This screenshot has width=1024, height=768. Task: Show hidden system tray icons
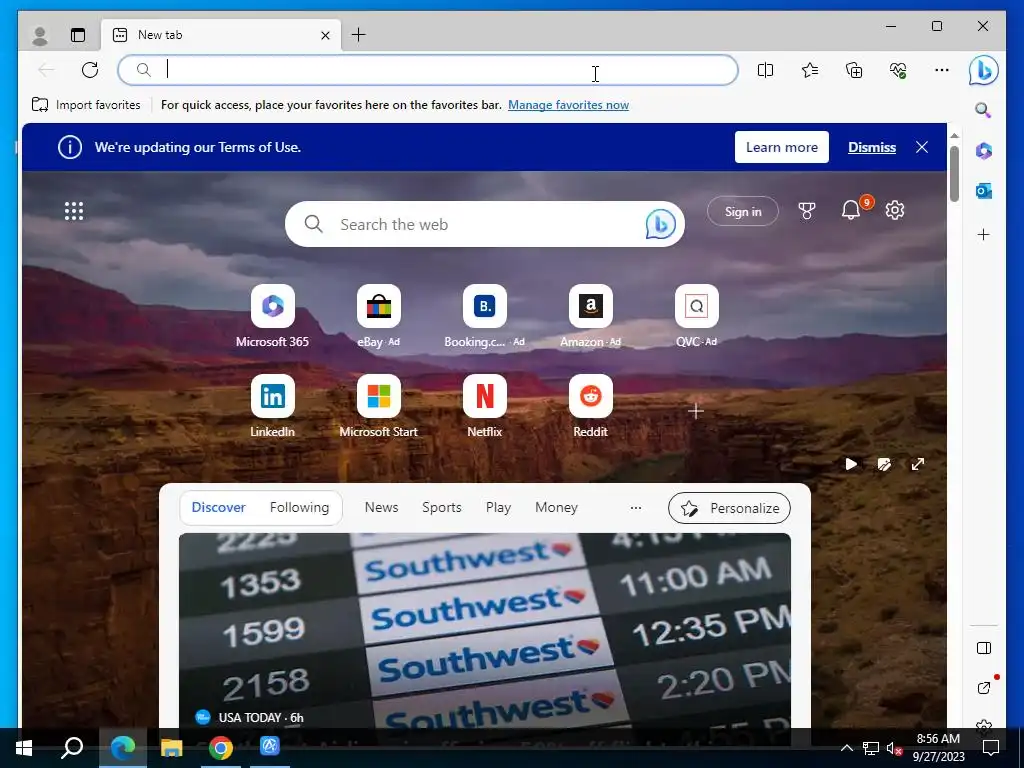(x=846, y=748)
